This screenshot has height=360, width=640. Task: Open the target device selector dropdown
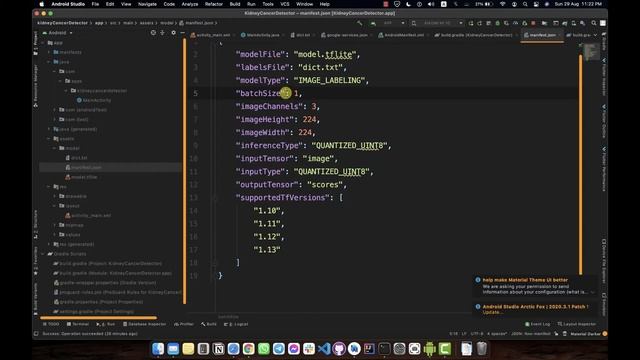click(x=438, y=23)
